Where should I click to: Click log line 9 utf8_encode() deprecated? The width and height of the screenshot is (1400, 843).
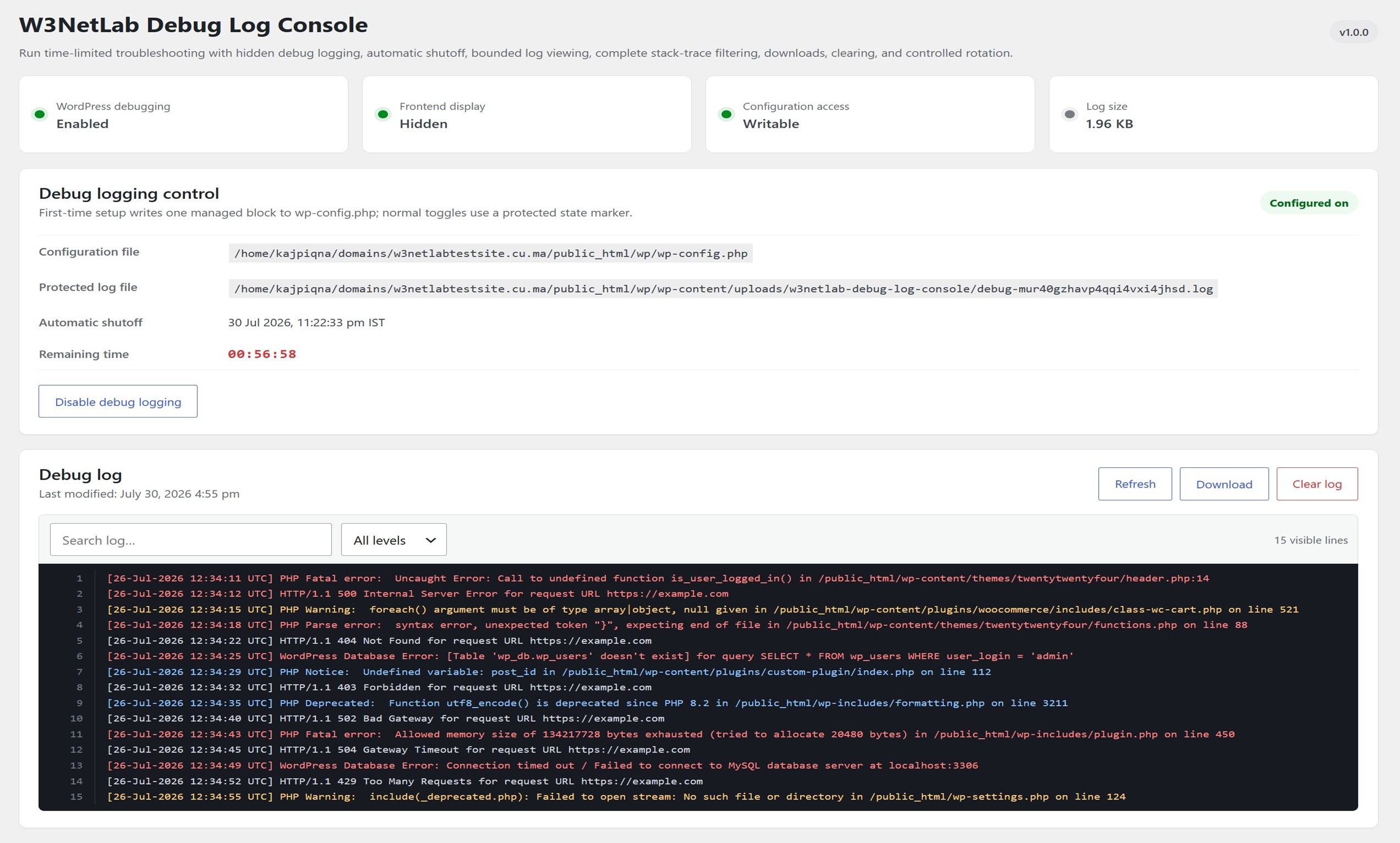[588, 703]
